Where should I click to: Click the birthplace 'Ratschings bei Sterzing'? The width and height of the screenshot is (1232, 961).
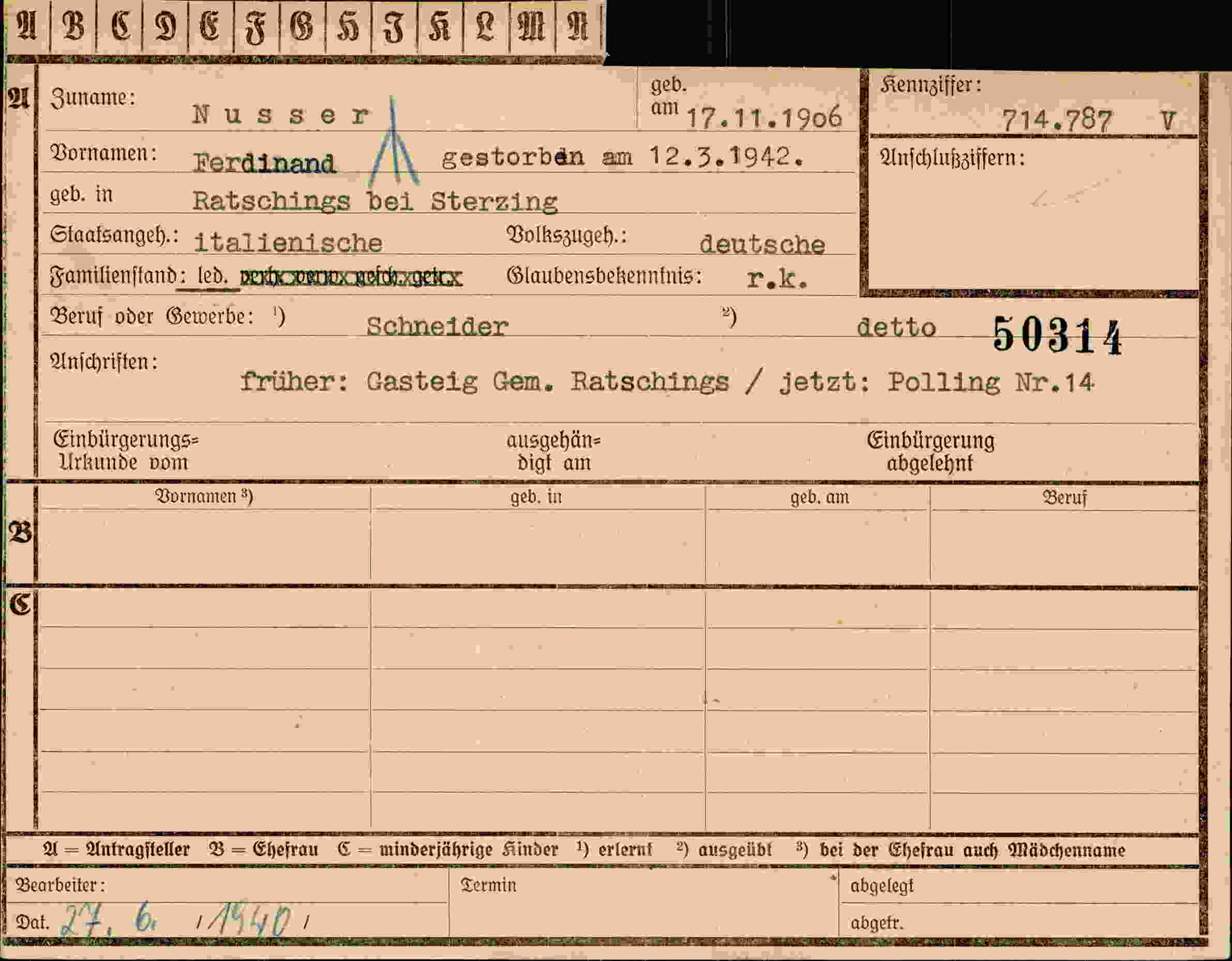[x=375, y=202]
